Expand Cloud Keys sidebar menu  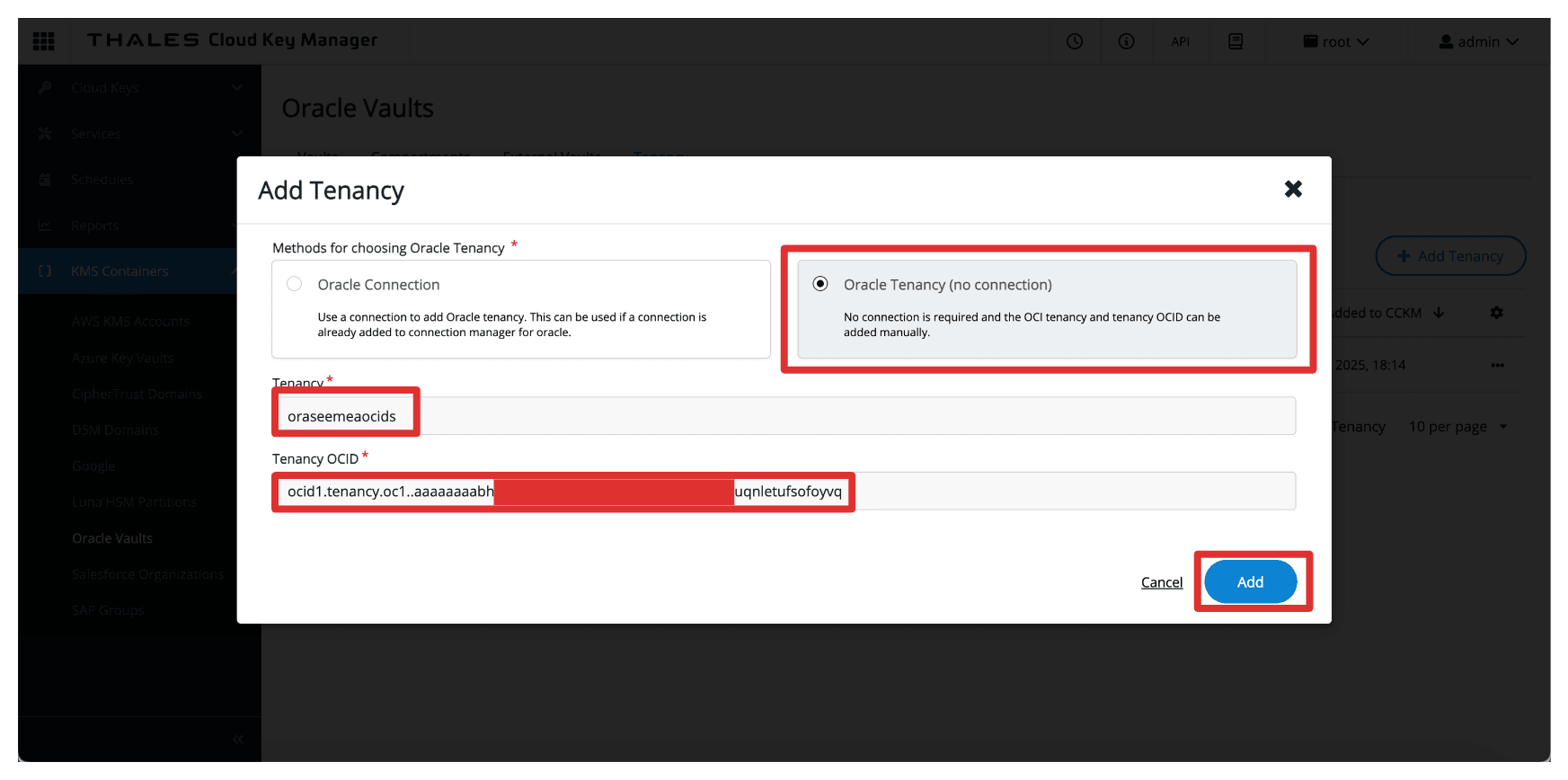coord(139,87)
